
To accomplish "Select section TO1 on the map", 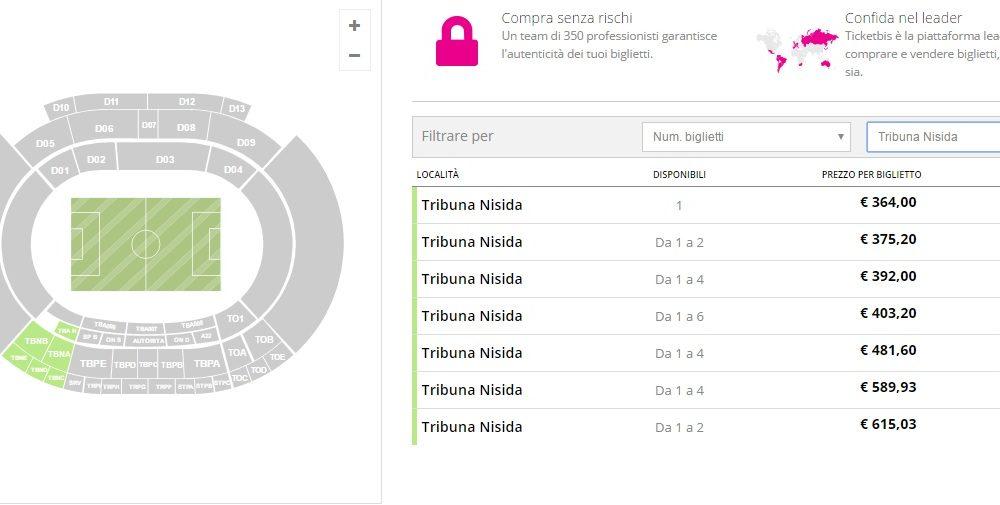I will (235, 319).
